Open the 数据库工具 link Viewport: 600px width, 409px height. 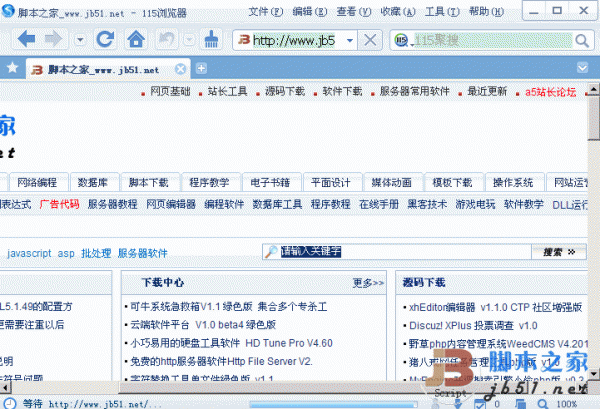pyautogui.click(x=277, y=204)
